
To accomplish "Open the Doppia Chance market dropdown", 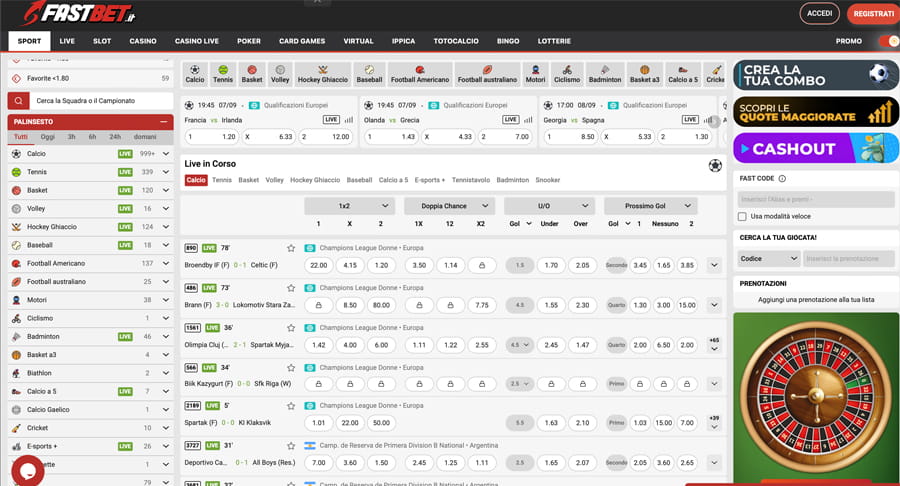I will coord(449,206).
